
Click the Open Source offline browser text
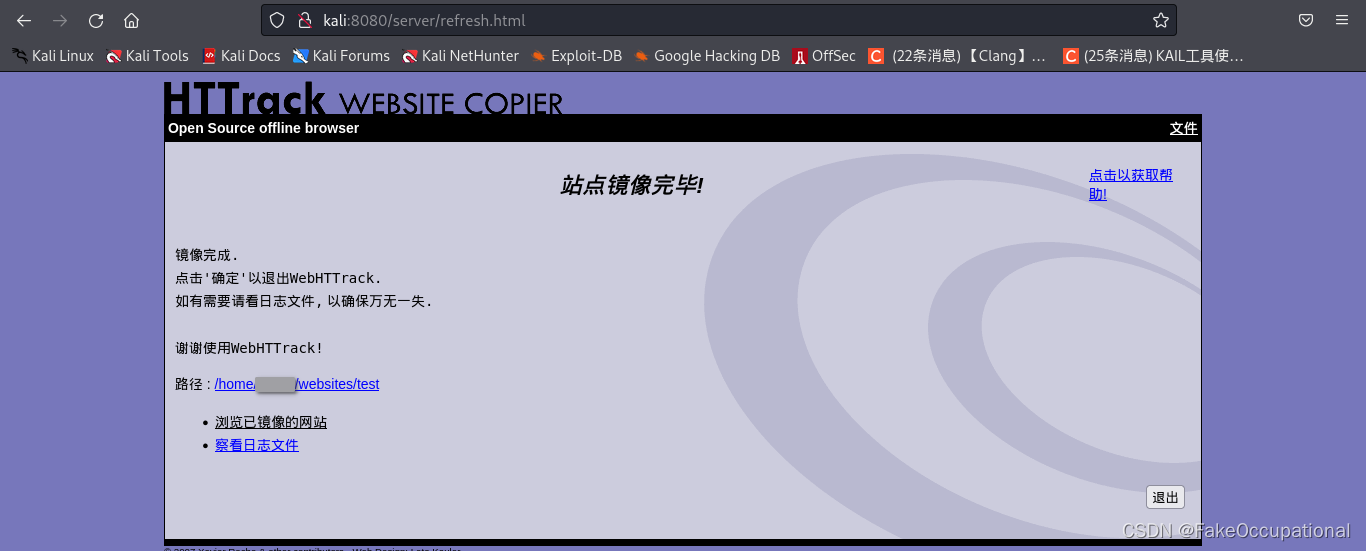tap(263, 128)
